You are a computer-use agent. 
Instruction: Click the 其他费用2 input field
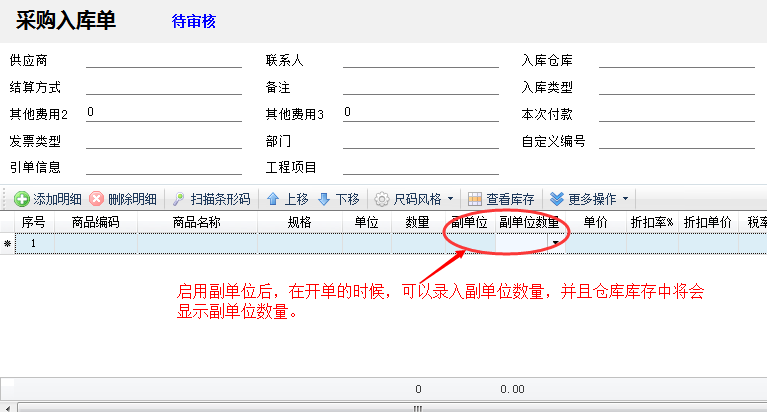click(x=163, y=113)
